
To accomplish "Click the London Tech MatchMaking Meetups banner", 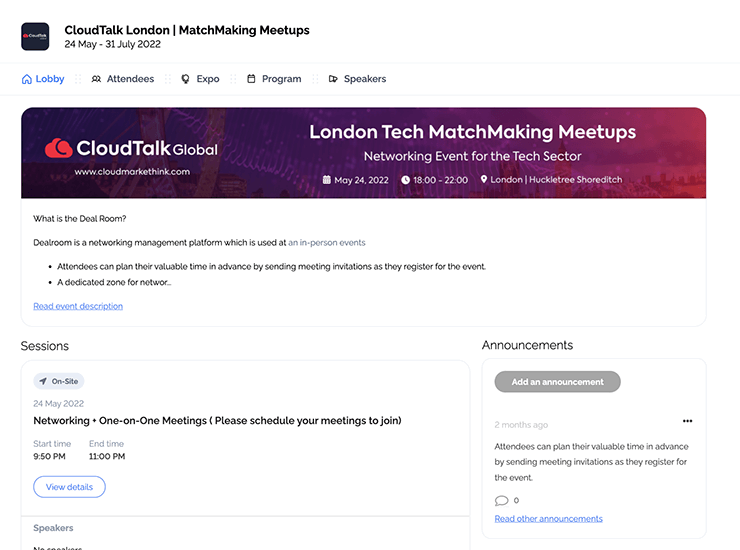I will pos(472,132).
